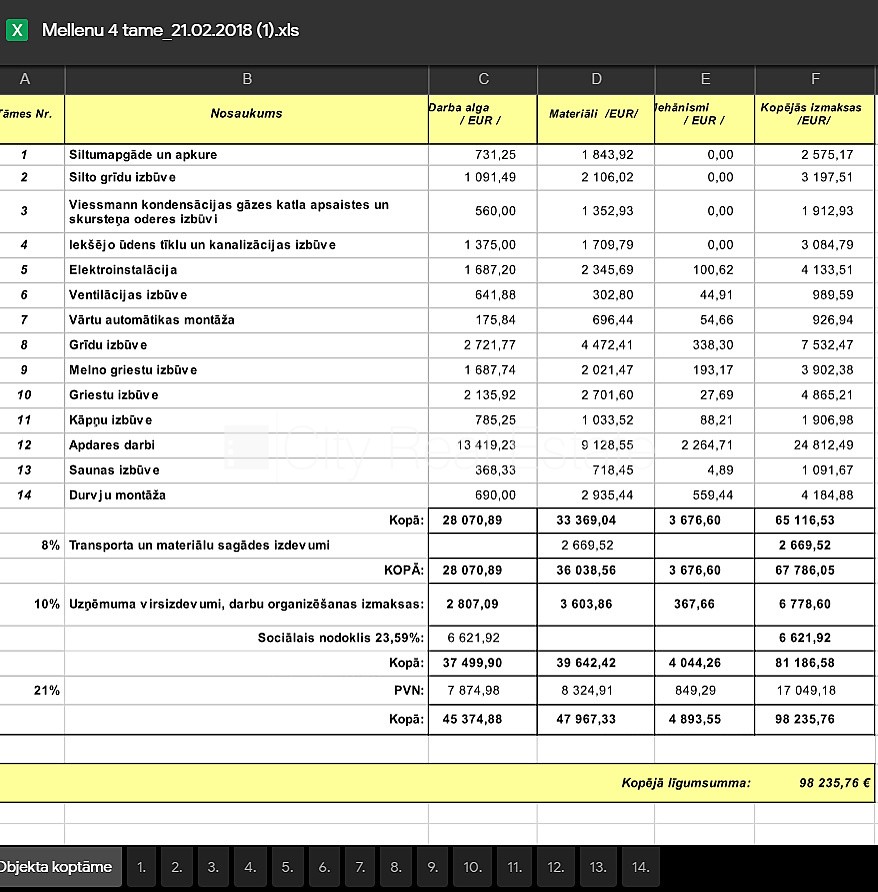The height and width of the screenshot is (892, 878).
Task: Click column F header
Action: 815,79
